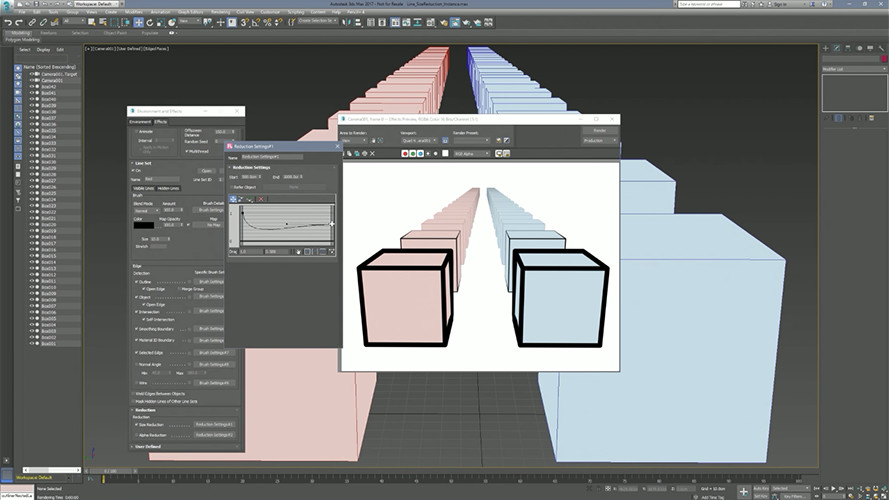This screenshot has width=889, height=500.
Task: Click the Render button in render window
Action: pyautogui.click(x=600, y=130)
